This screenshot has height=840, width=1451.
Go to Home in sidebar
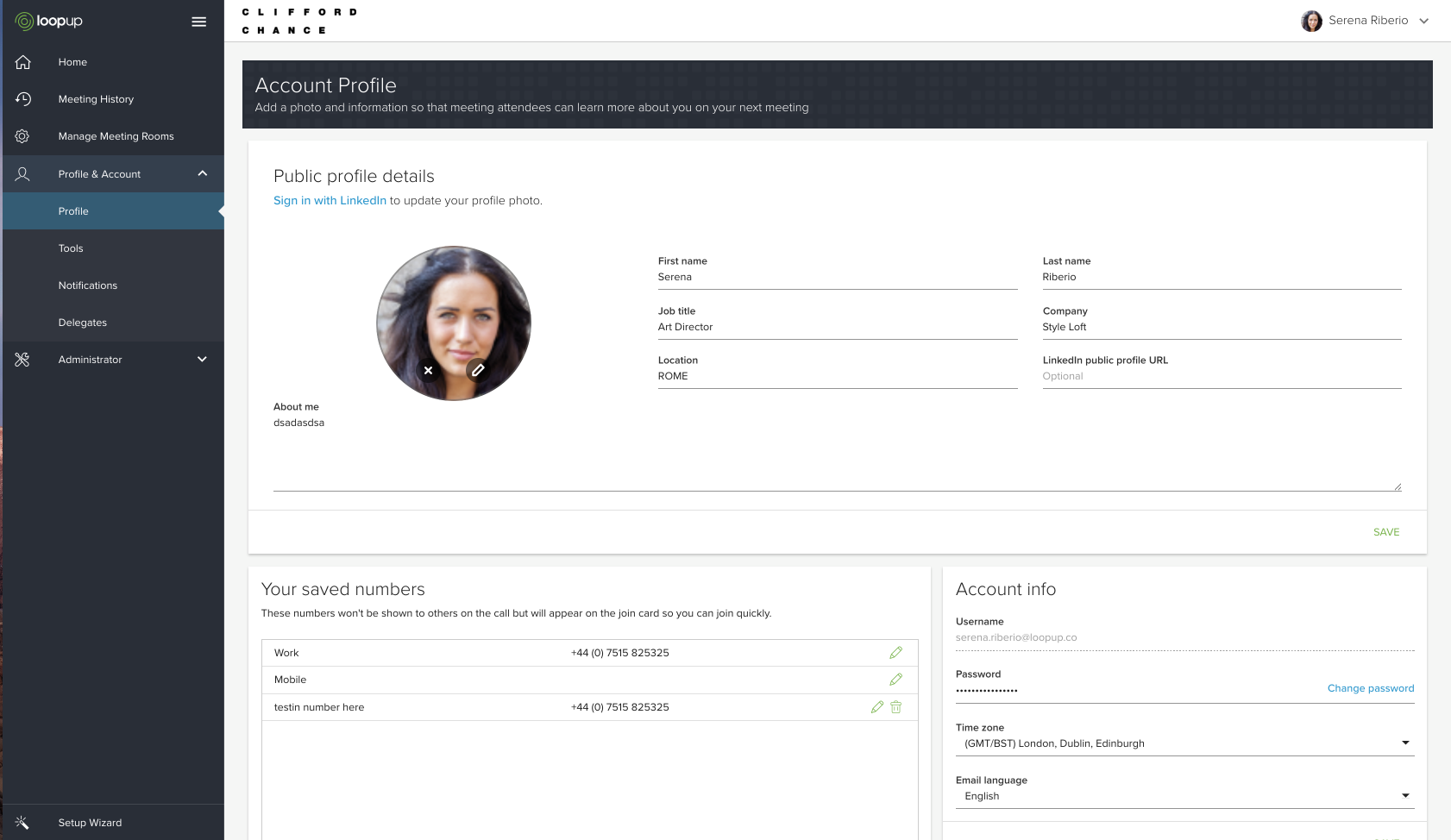pos(72,62)
